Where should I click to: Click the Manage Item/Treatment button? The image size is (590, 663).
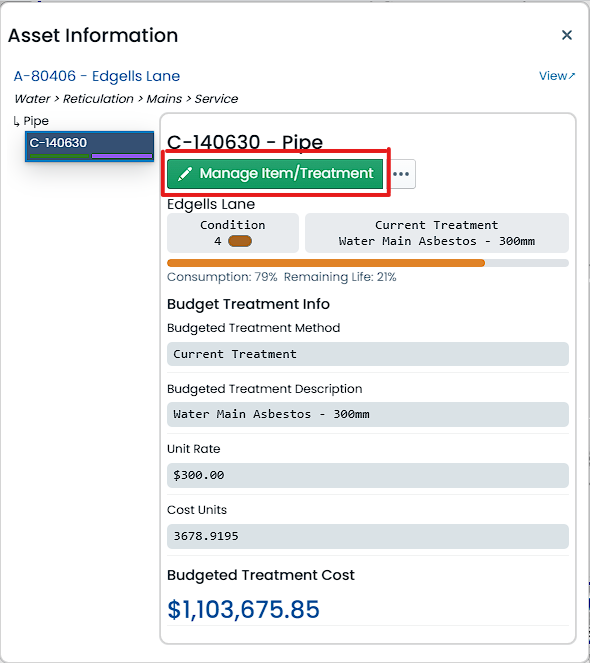coord(275,173)
